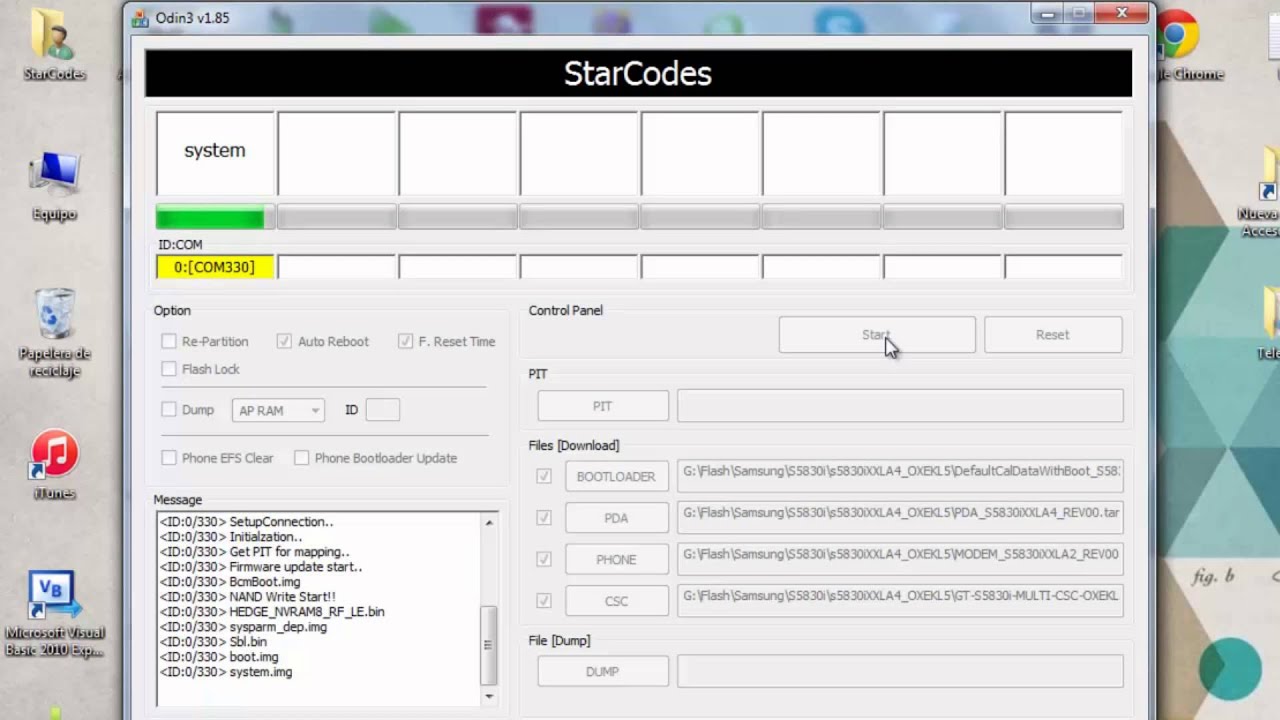
Task: Click the CSC file button
Action: pyautogui.click(x=616, y=601)
